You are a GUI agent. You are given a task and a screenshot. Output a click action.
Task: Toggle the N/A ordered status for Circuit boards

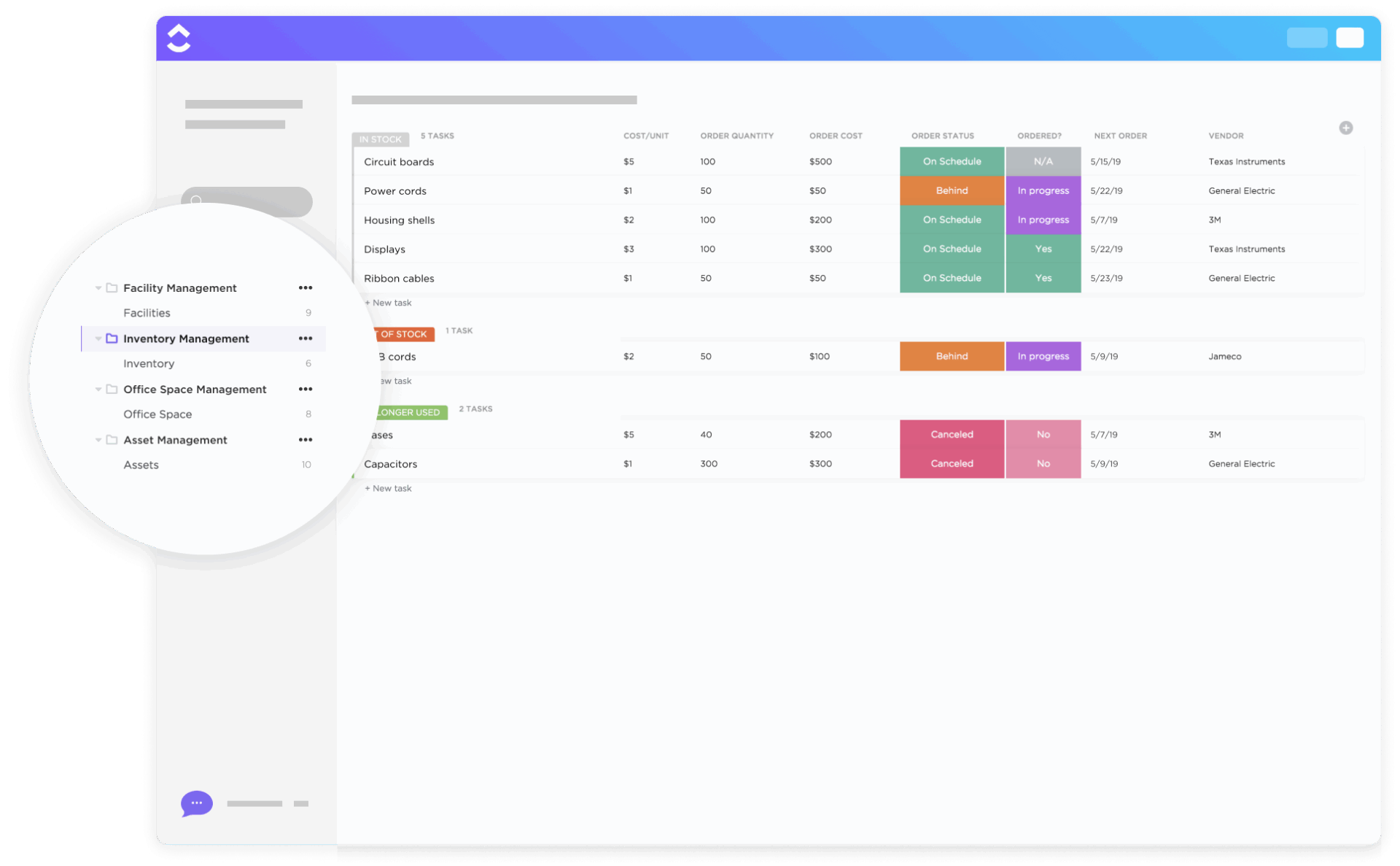(x=1043, y=161)
